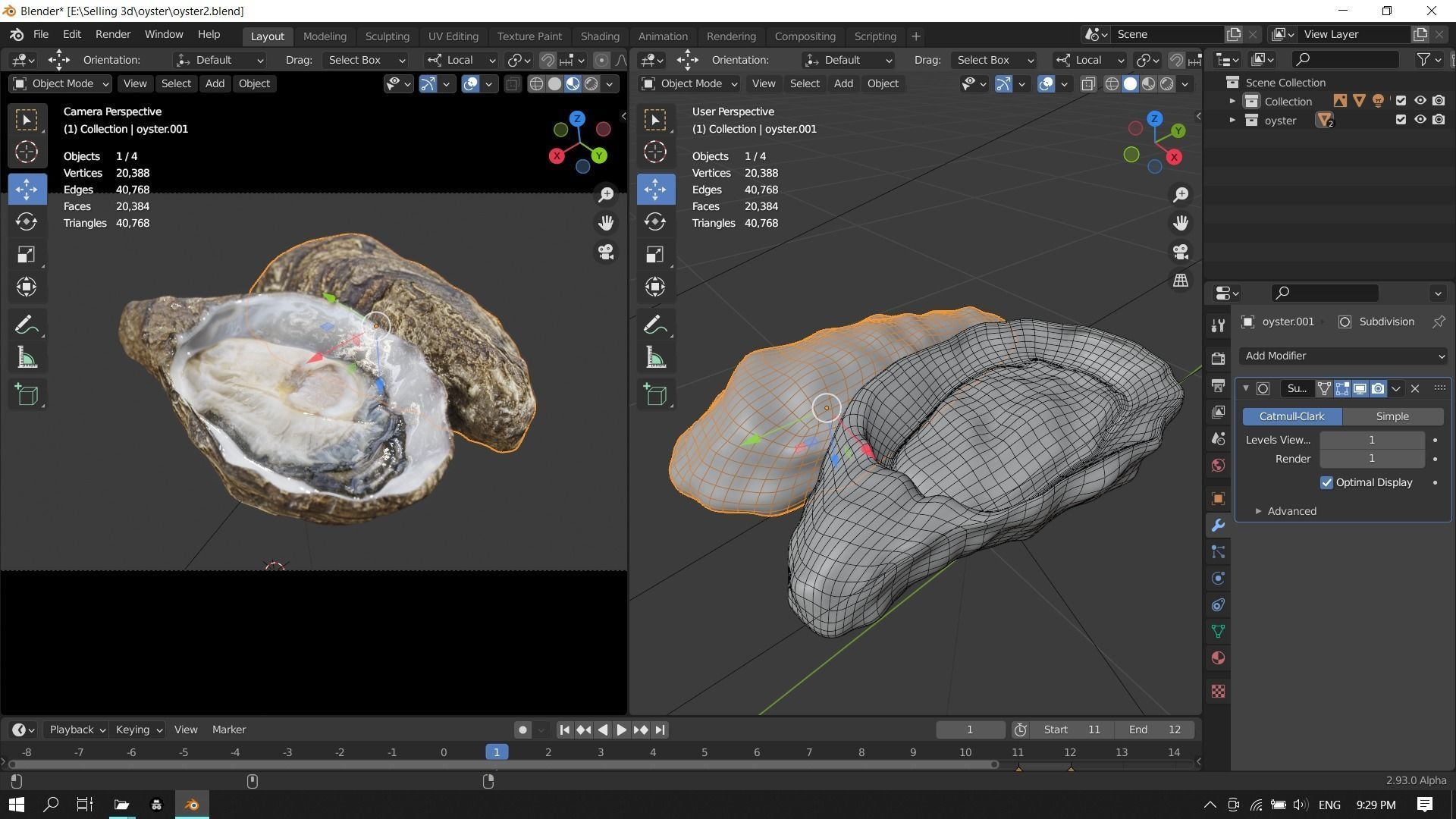Open the Add Modifier dropdown
The width and height of the screenshot is (1456, 819).
point(1343,356)
